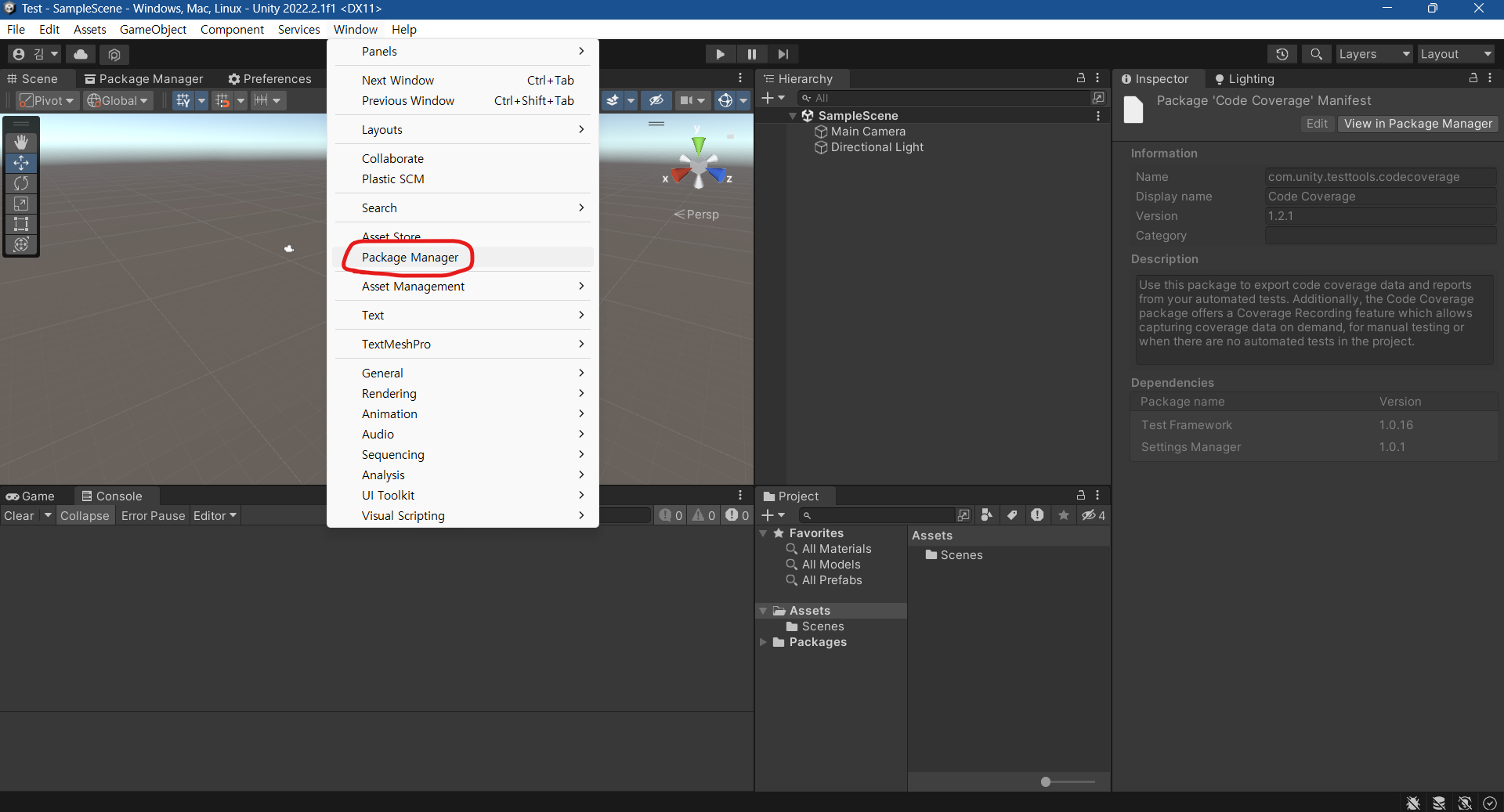Collapse SampleScene in Hierarchy
Viewport: 1504px width, 812px height.
click(793, 116)
